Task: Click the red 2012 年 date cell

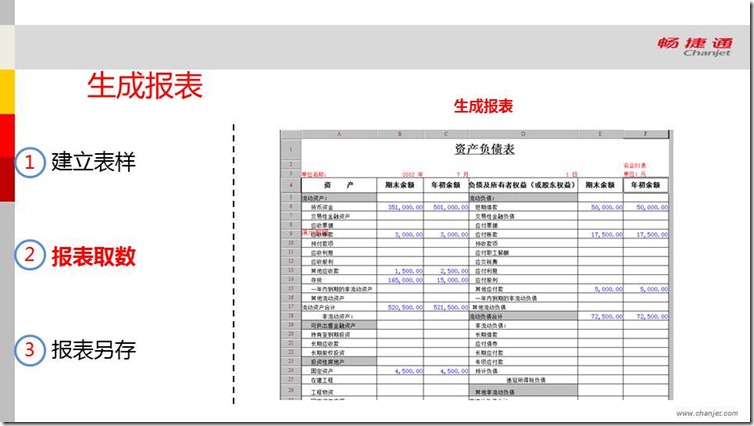Action: 412,174
